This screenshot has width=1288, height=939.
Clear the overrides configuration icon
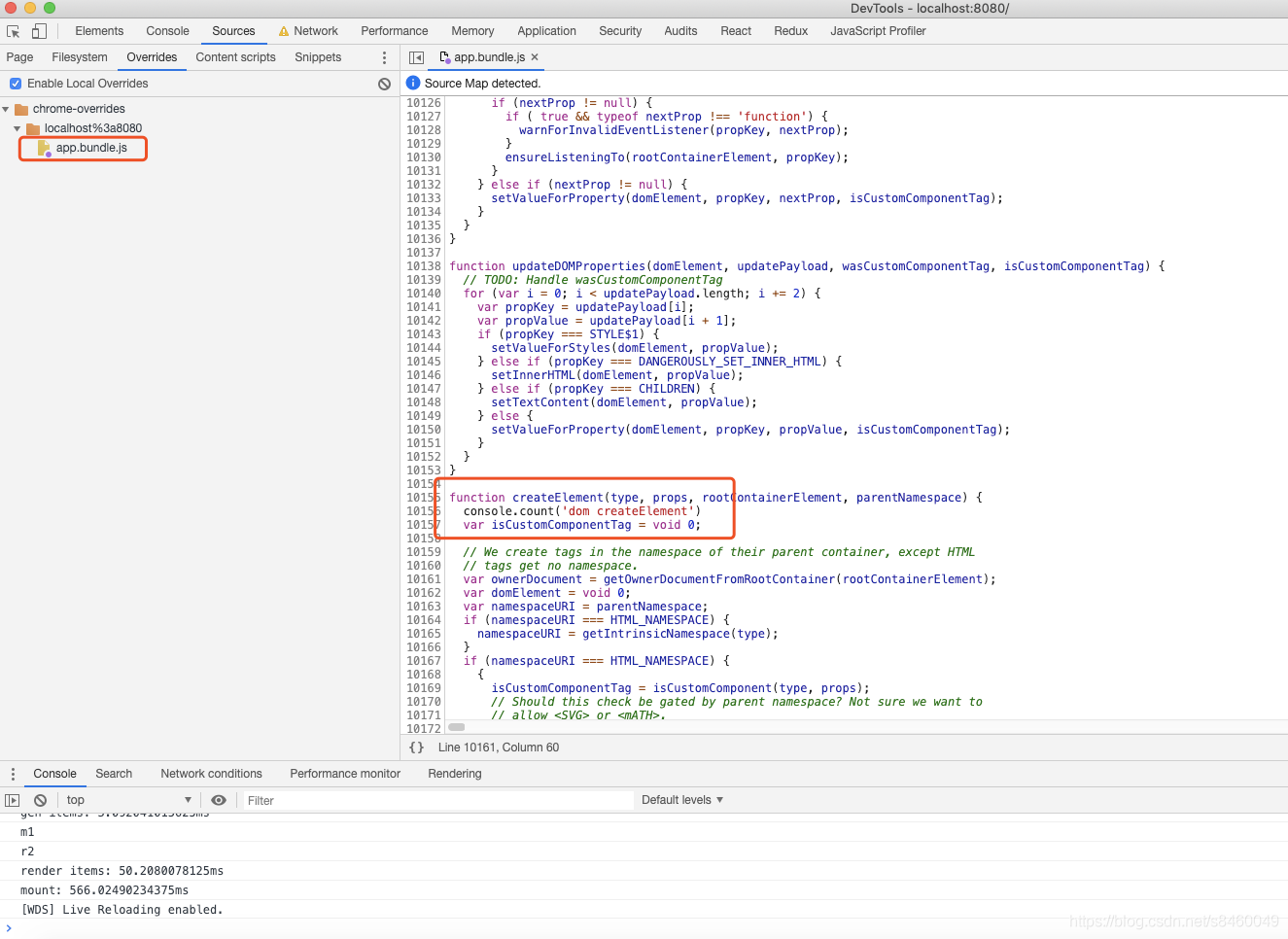pos(385,84)
